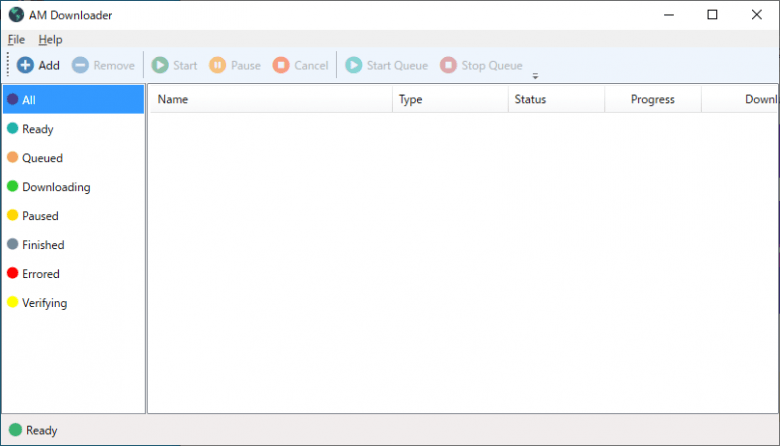Open the Help menu
The height and width of the screenshot is (446, 780).
tap(50, 40)
